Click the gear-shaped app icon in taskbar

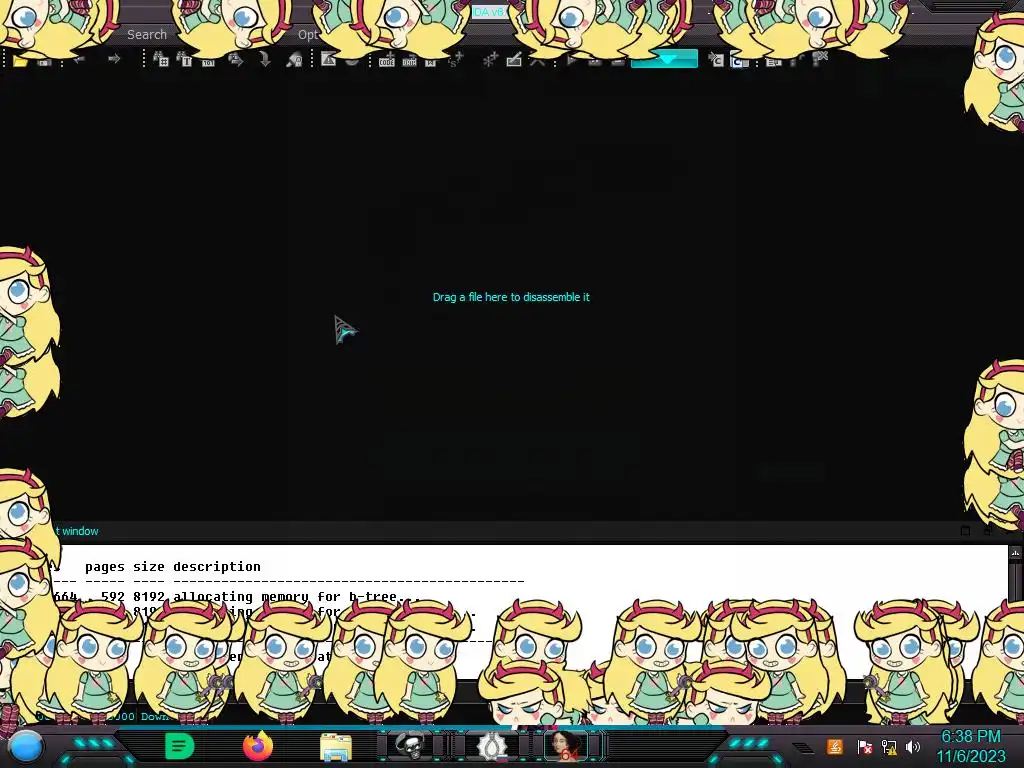coord(490,746)
